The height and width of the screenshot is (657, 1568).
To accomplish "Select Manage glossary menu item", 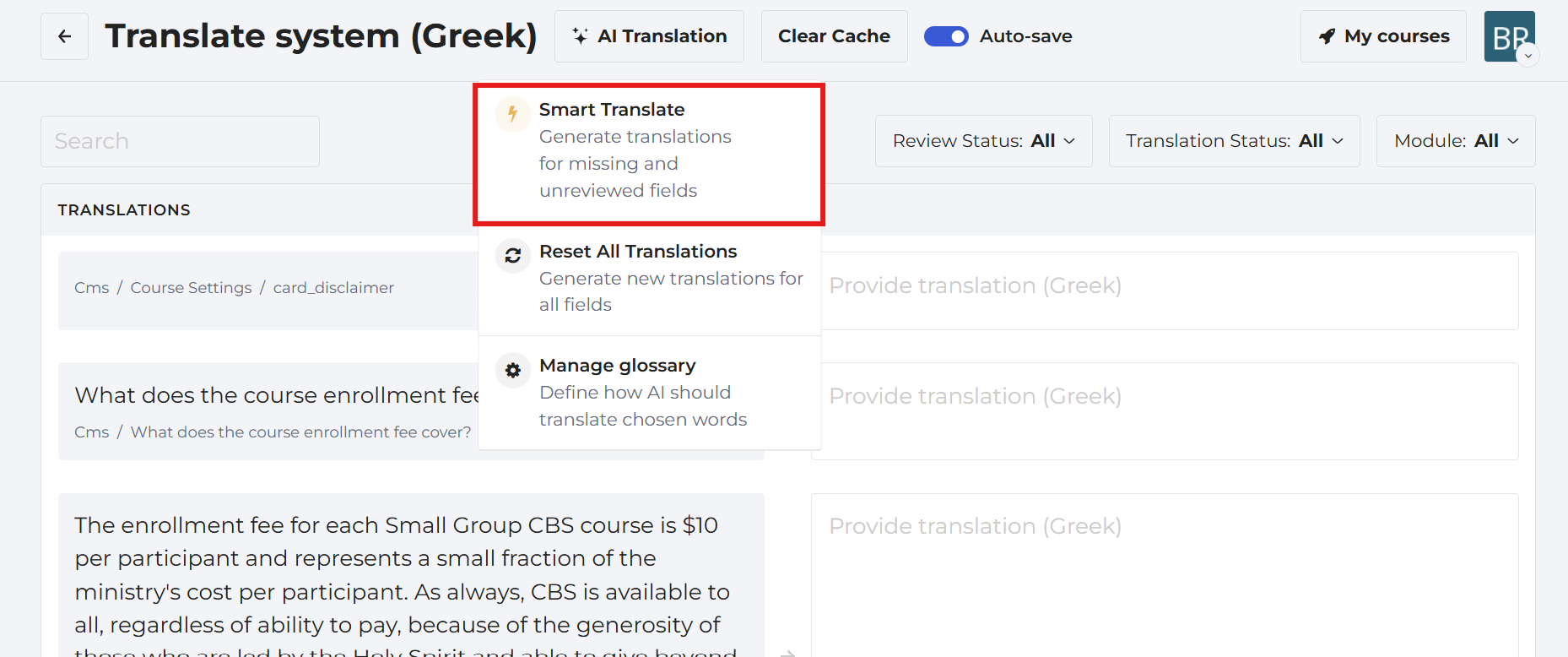I will pyautogui.click(x=649, y=393).
